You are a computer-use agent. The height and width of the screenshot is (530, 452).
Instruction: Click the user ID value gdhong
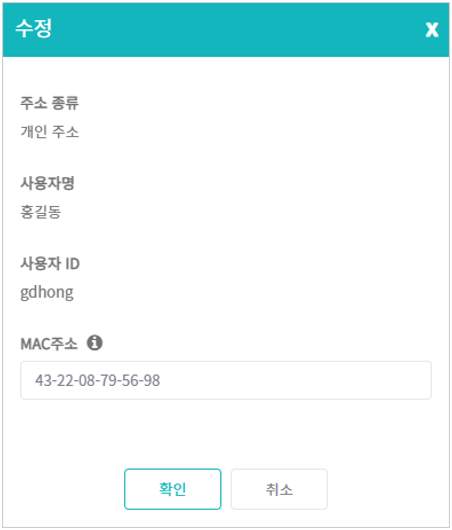pyautogui.click(x=47, y=293)
